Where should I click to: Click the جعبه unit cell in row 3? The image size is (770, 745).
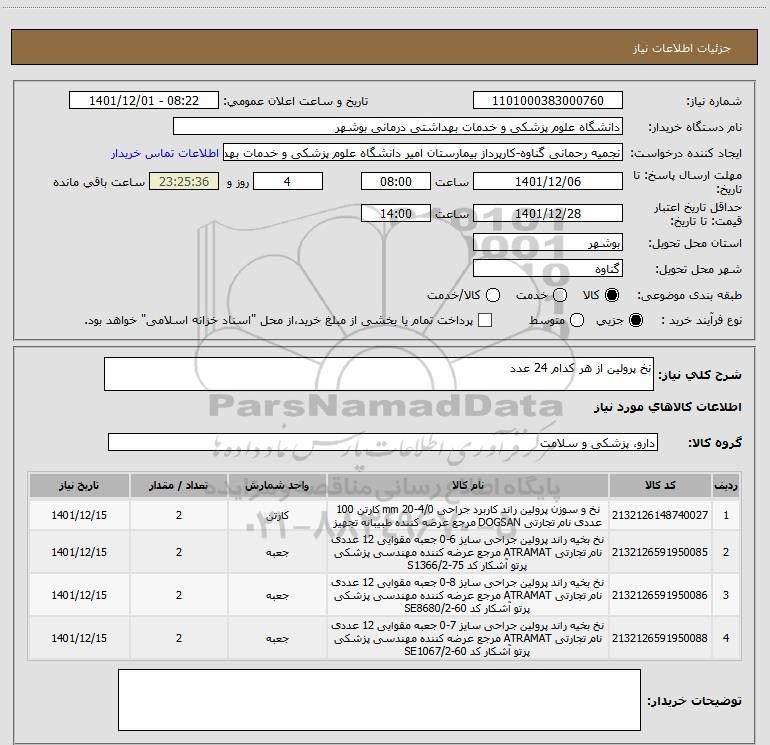click(x=277, y=596)
